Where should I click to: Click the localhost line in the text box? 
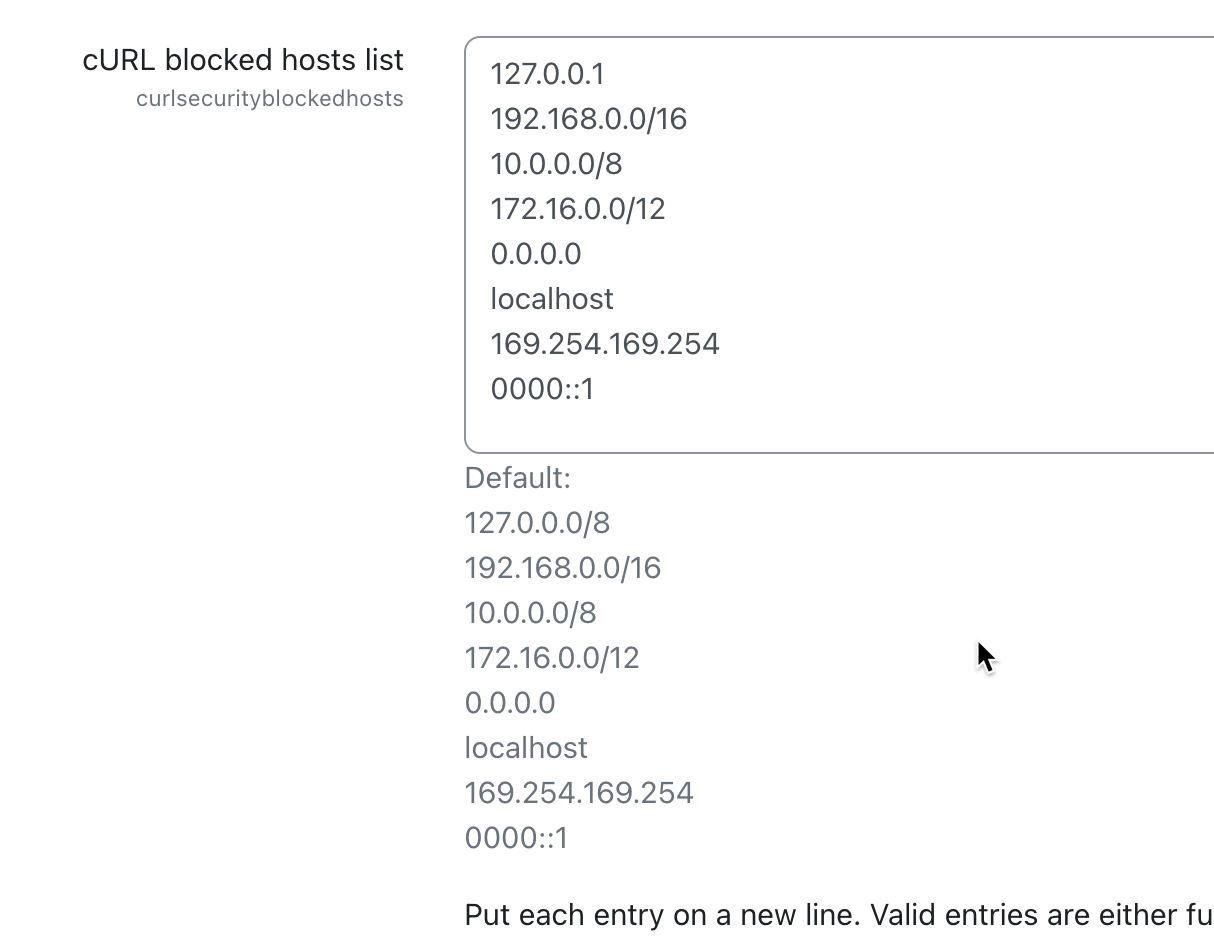[551, 299]
